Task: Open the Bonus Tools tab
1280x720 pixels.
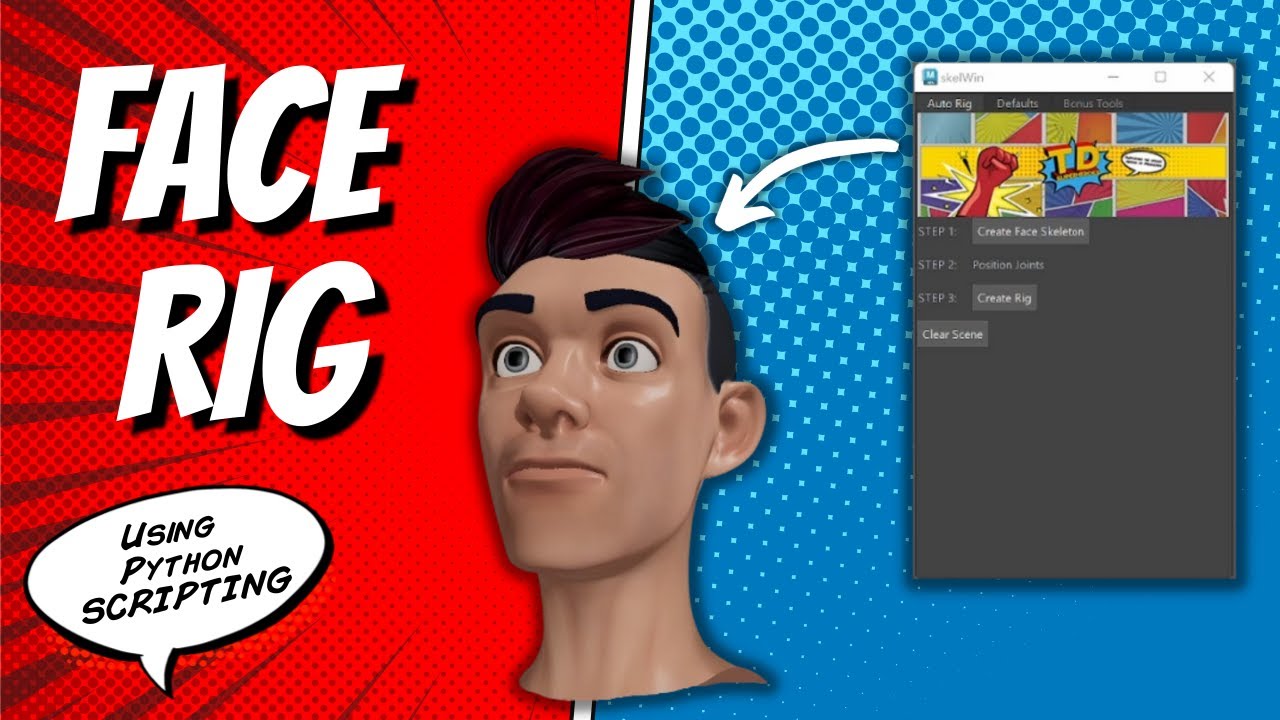Action: [x=1093, y=103]
